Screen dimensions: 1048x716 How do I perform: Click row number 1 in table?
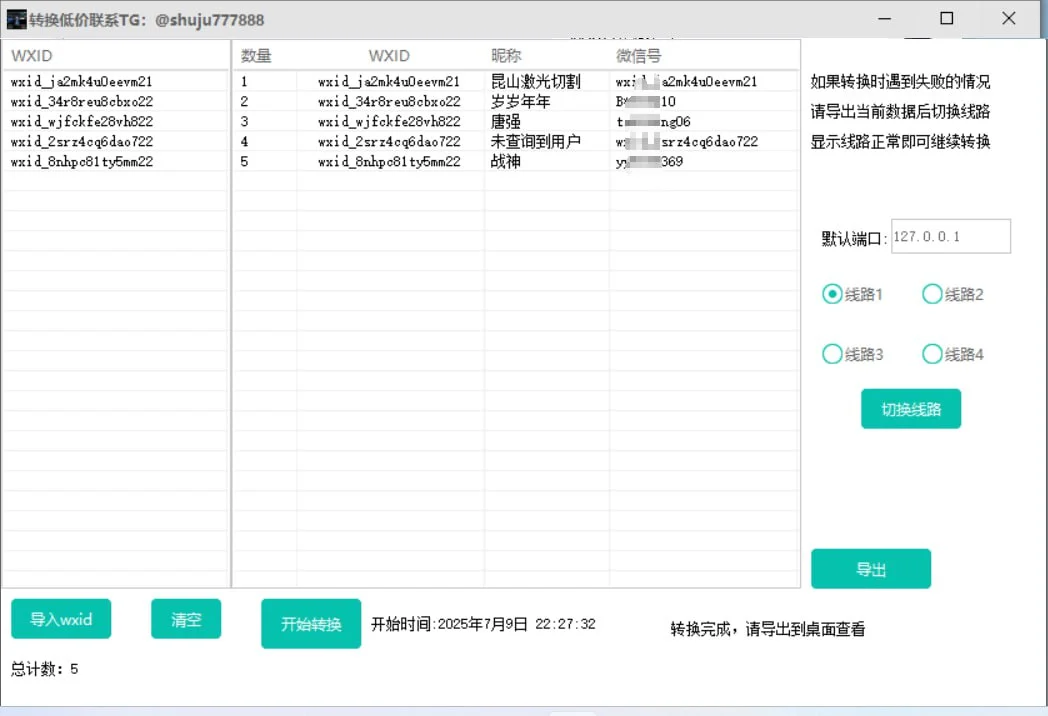(244, 81)
